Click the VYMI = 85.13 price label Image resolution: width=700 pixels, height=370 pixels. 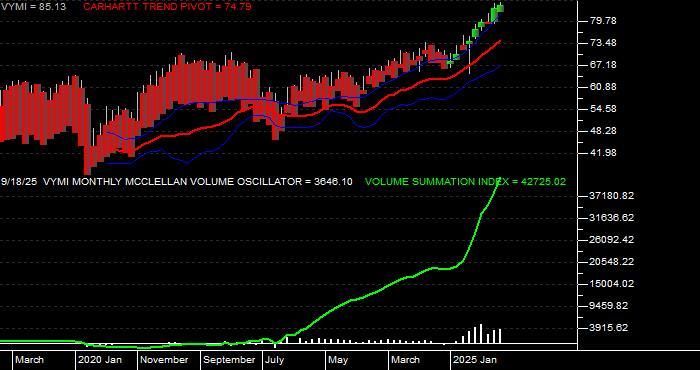tap(33, 7)
